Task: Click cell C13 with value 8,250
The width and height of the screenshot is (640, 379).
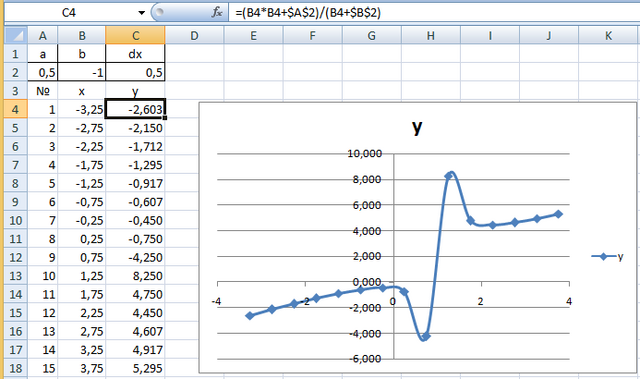Action: click(136, 276)
